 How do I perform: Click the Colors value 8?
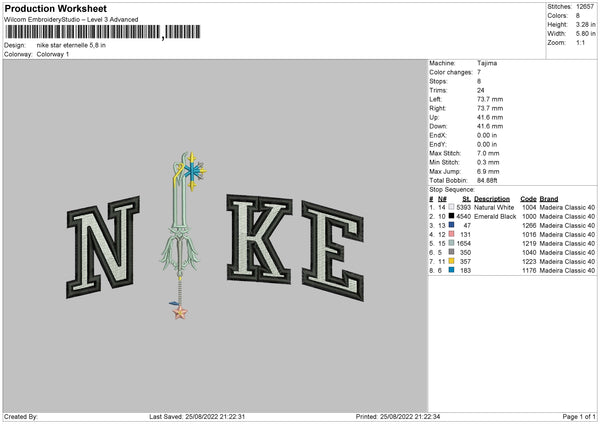coord(578,16)
